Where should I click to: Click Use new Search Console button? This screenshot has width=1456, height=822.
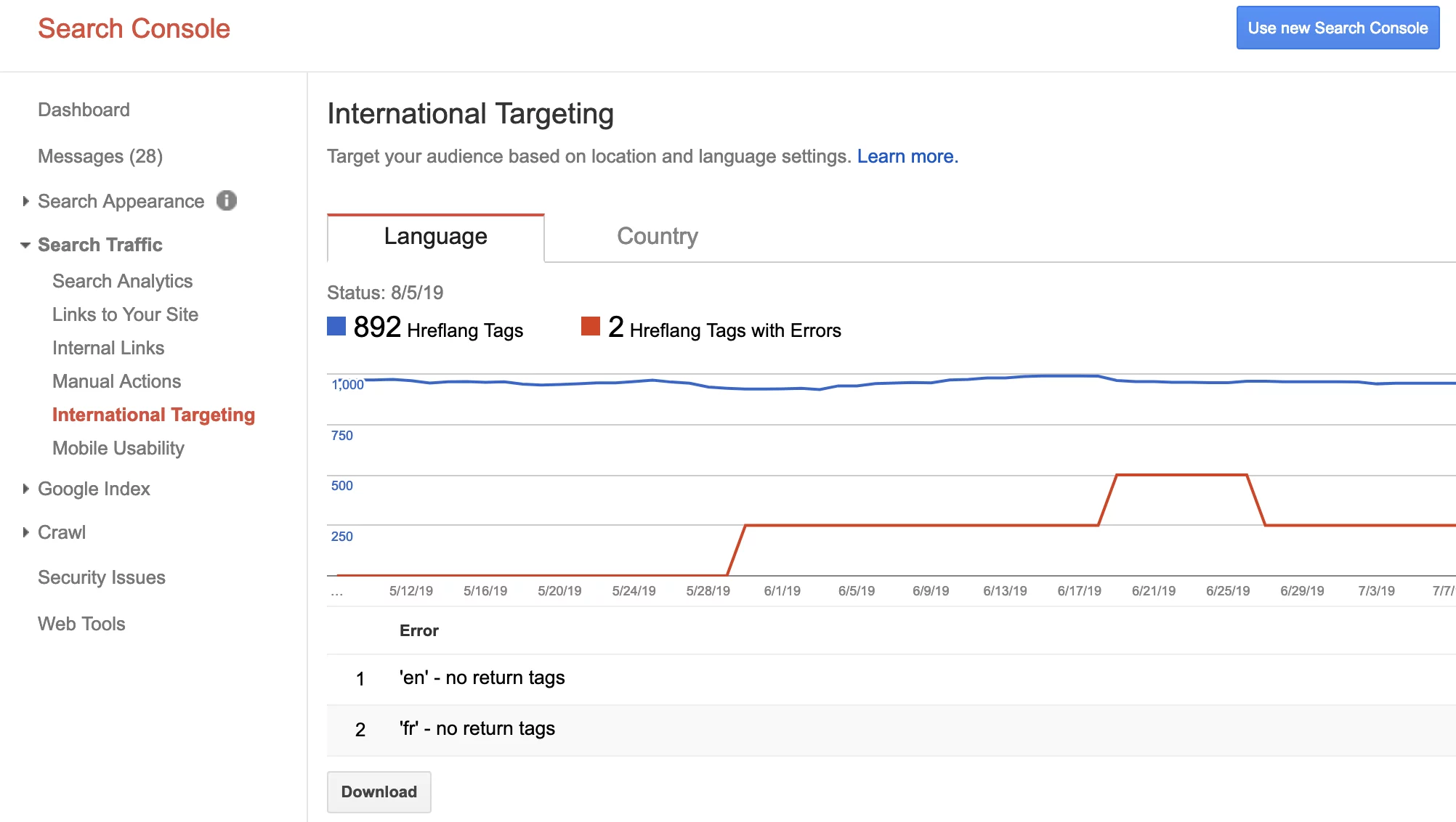tap(1338, 28)
